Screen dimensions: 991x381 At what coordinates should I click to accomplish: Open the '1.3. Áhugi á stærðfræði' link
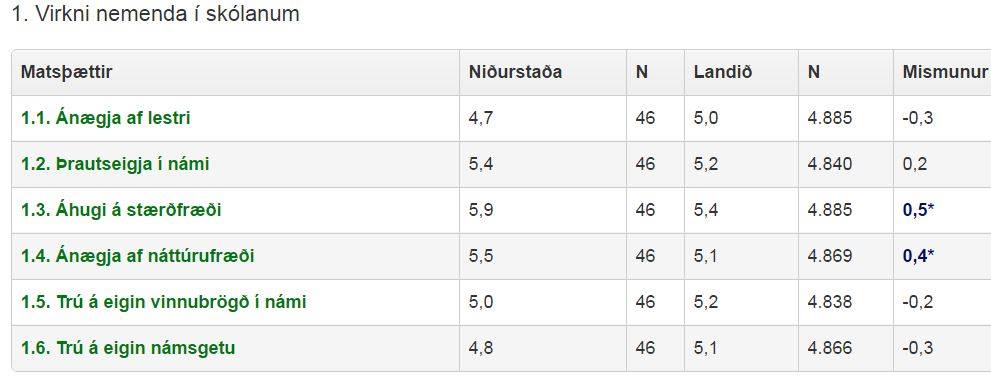click(x=121, y=210)
